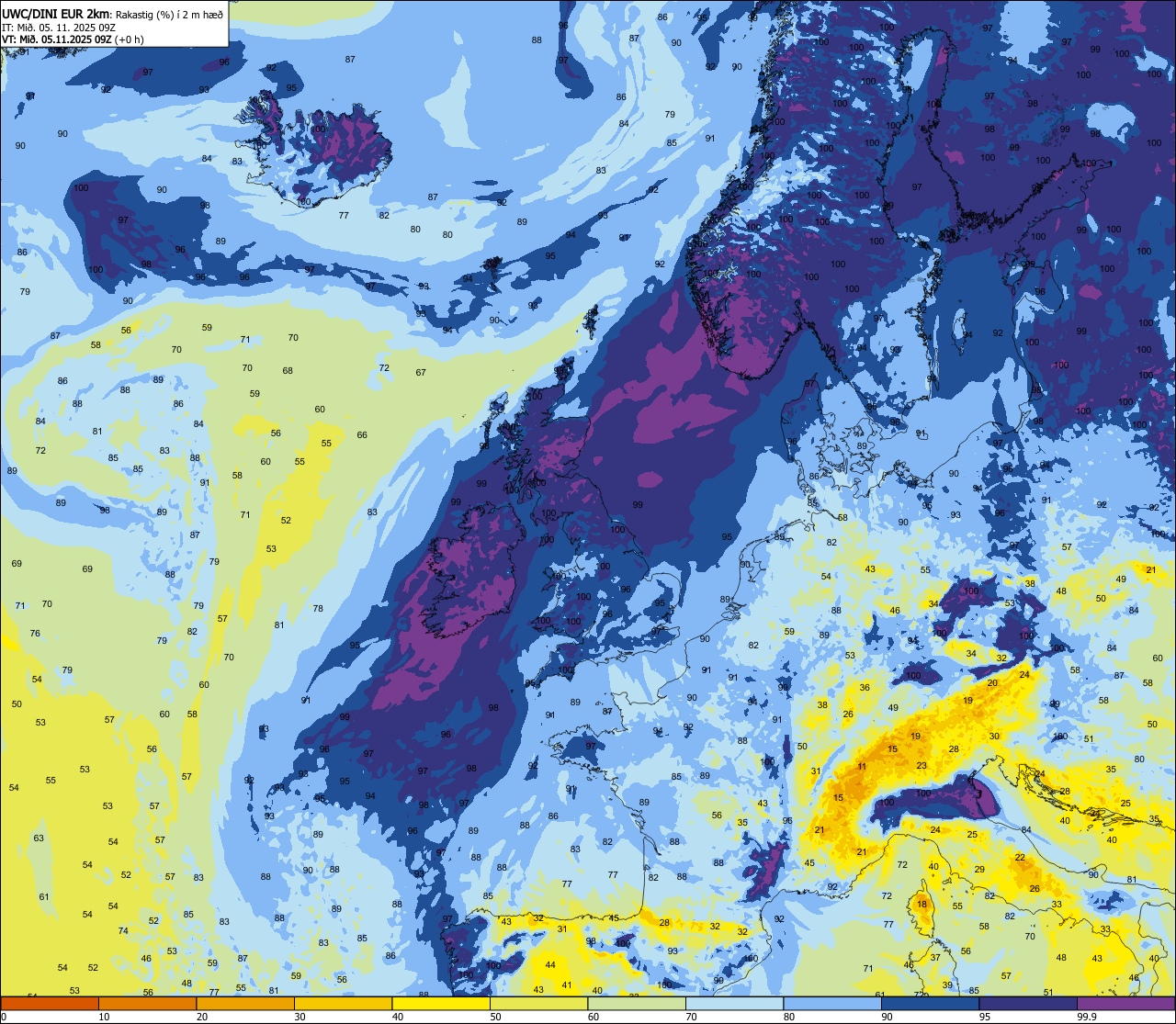Select the light blue 80–90 legend swatch

click(832, 1004)
